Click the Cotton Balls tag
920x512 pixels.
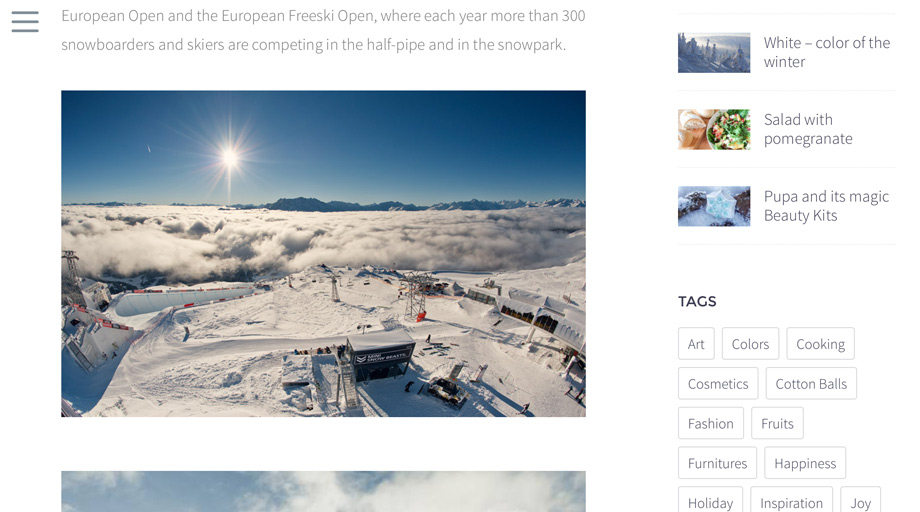pyautogui.click(x=811, y=384)
